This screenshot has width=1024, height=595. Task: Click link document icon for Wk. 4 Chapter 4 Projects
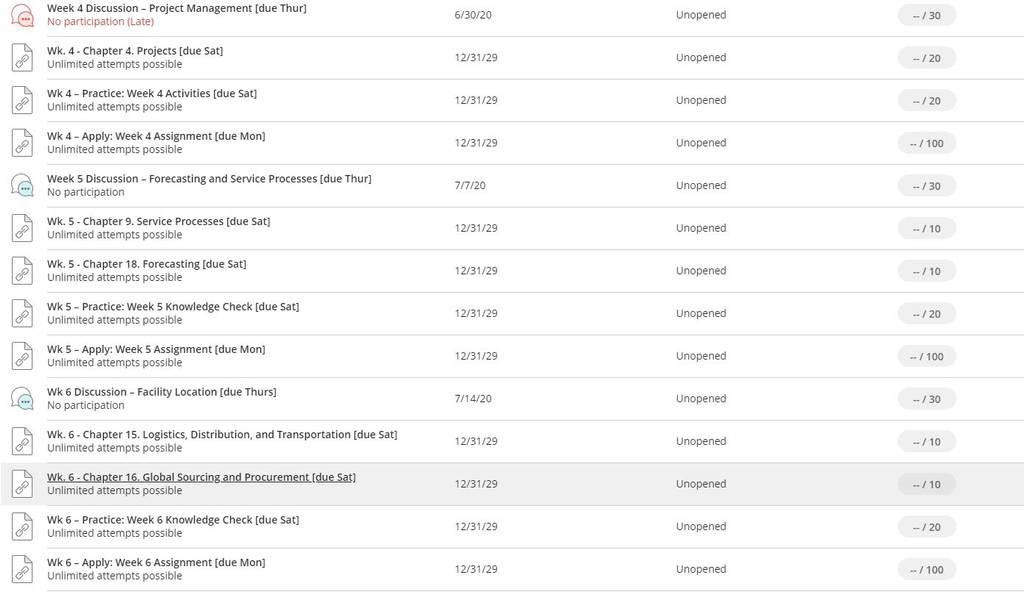(x=22, y=57)
